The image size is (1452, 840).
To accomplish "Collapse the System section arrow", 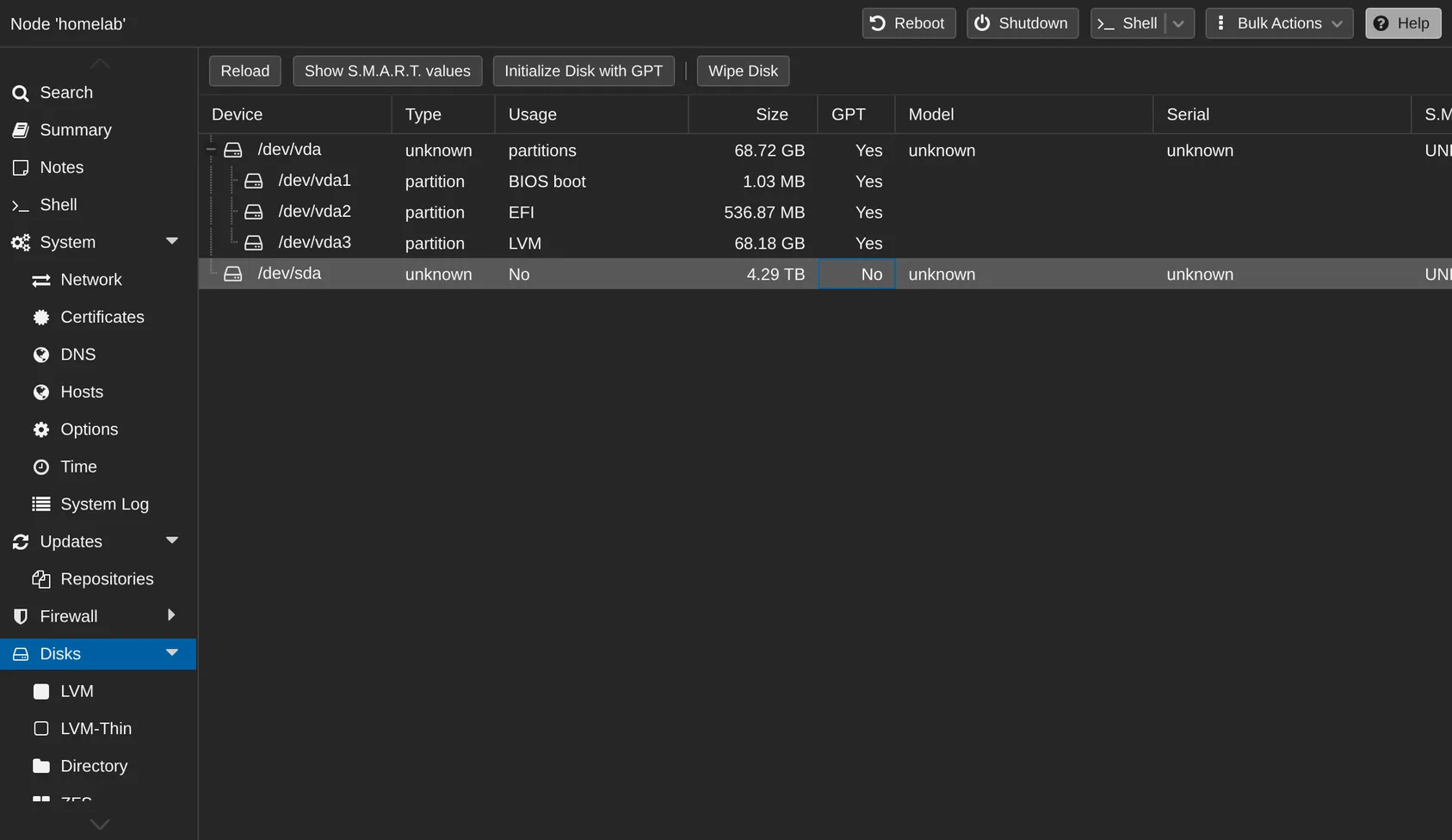I will pos(172,242).
